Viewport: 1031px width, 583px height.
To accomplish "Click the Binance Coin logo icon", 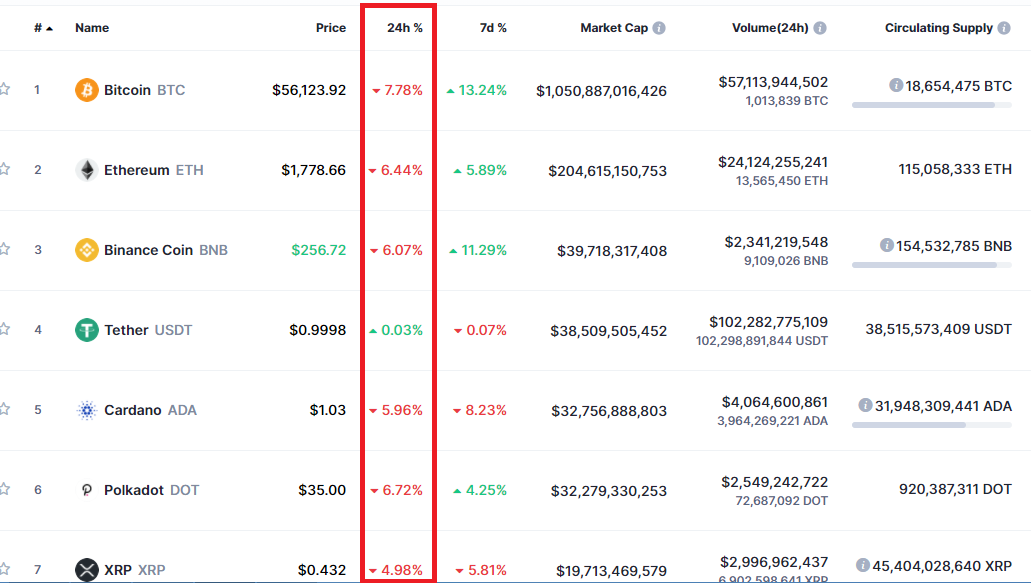I will pyautogui.click(x=87, y=250).
